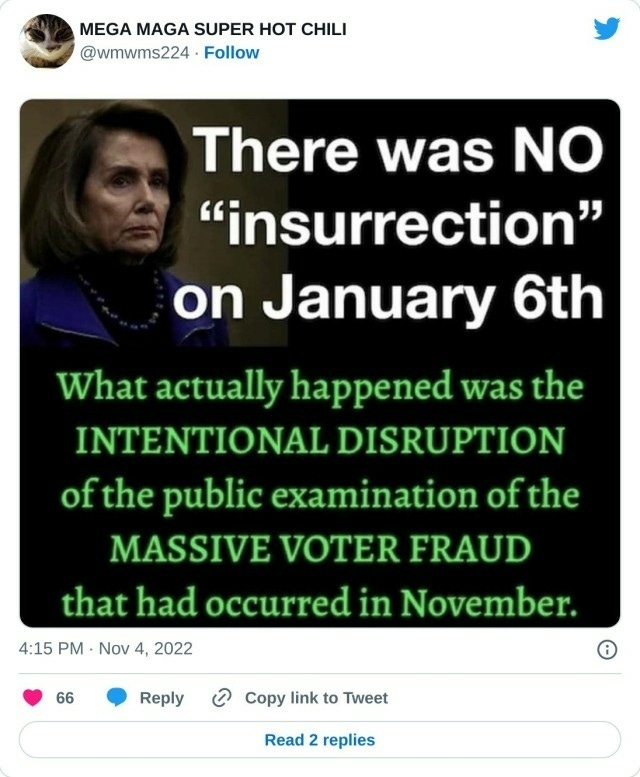
Task: Click the 66 likes count
Action: point(65,698)
